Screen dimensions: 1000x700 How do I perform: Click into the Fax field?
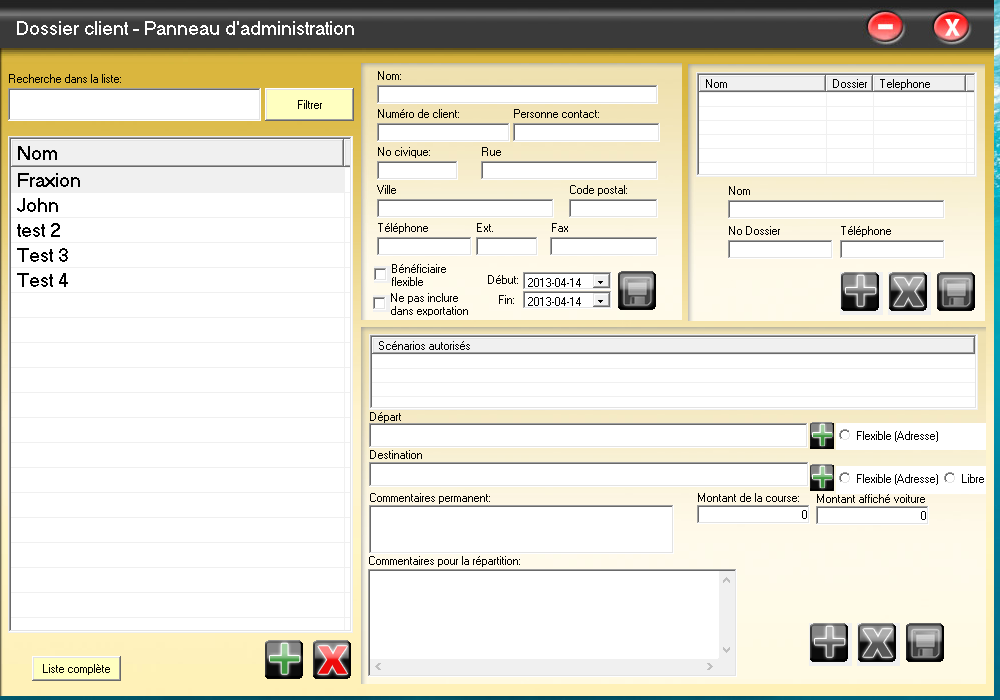coord(603,246)
